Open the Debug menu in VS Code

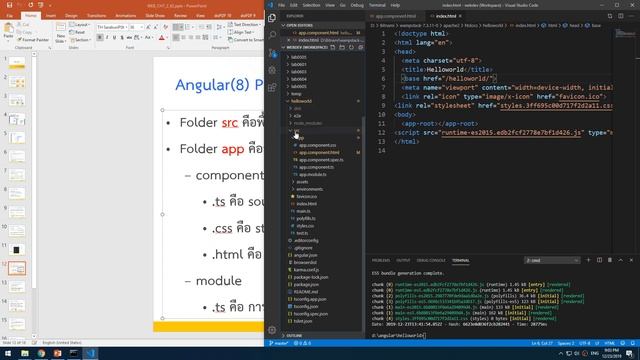[x=357, y=5]
